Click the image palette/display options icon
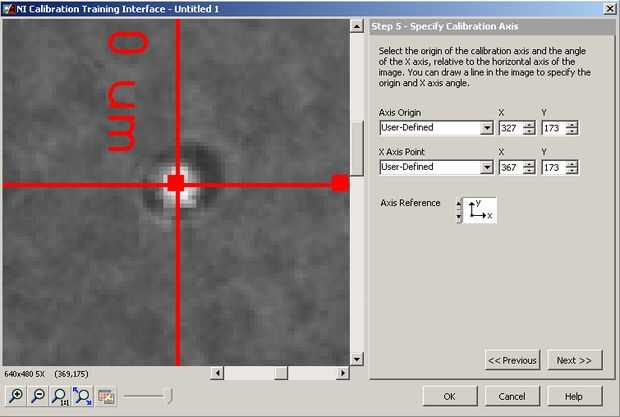Image resolution: width=620 pixels, height=417 pixels. click(106, 396)
